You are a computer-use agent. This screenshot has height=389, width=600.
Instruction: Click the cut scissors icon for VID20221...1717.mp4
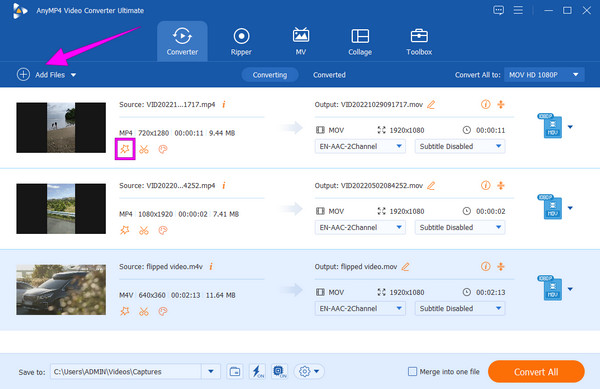(x=144, y=149)
